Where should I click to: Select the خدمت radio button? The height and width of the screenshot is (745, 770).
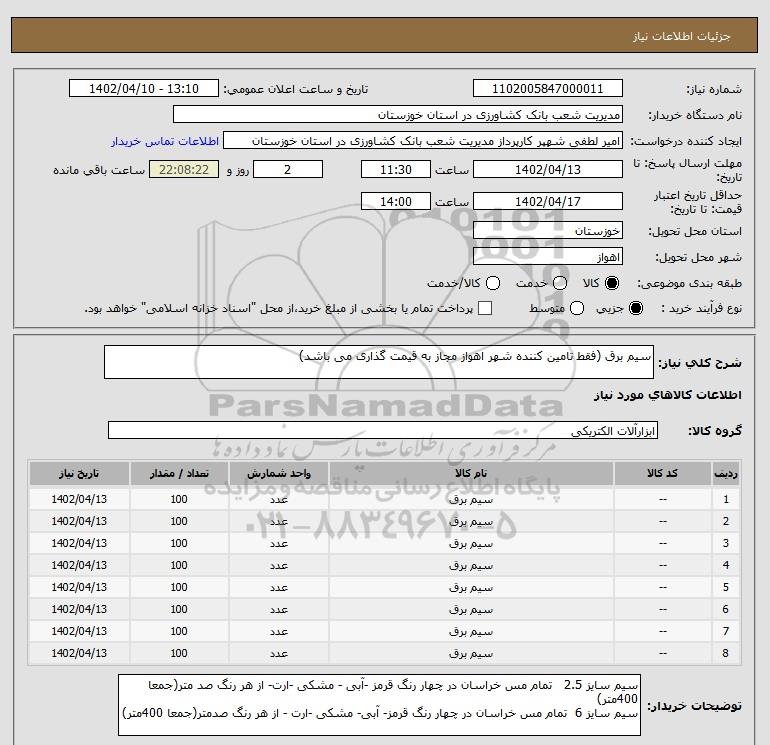pos(560,283)
